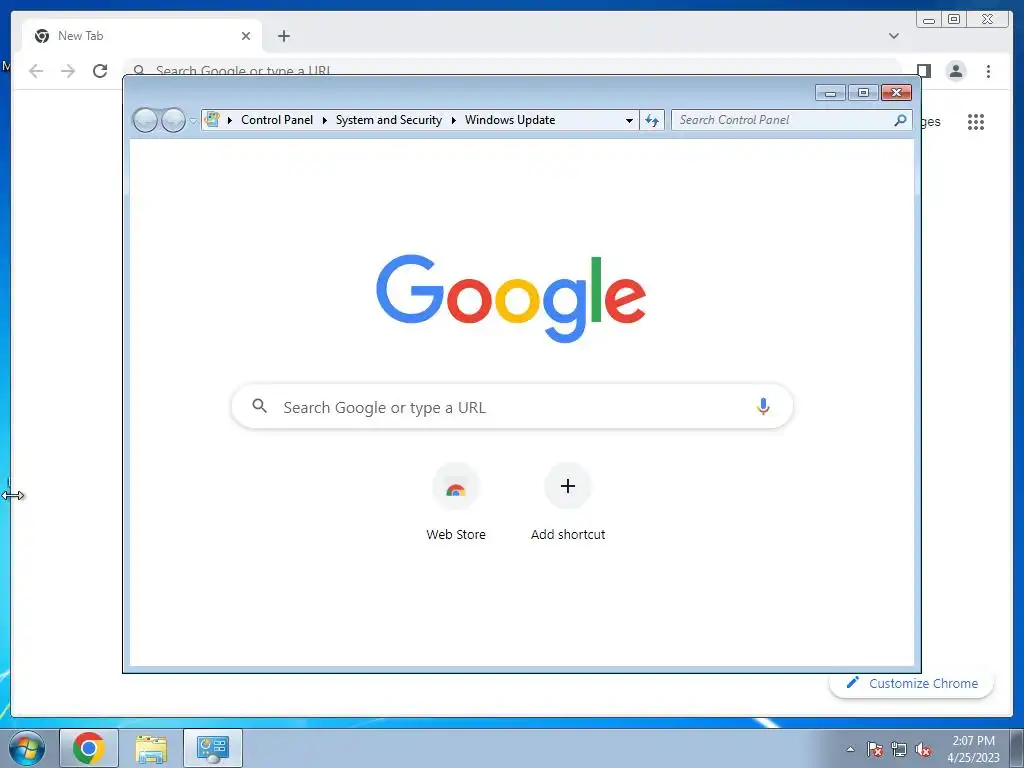Open a new tab with the plus button

click(283, 36)
